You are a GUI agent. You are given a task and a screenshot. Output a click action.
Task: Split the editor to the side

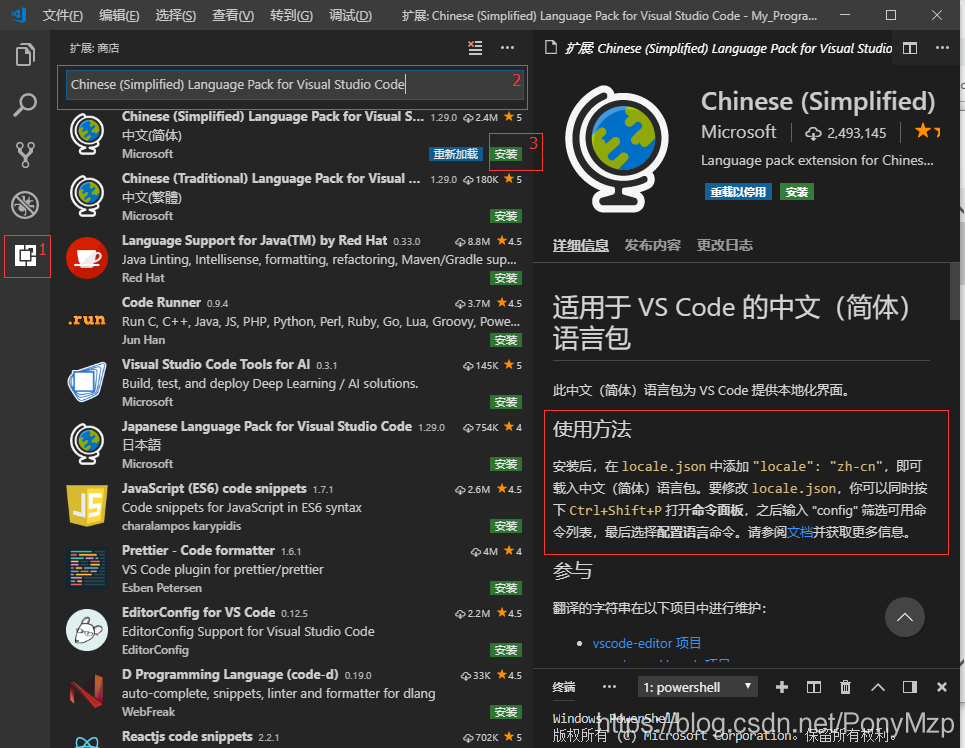coord(910,48)
